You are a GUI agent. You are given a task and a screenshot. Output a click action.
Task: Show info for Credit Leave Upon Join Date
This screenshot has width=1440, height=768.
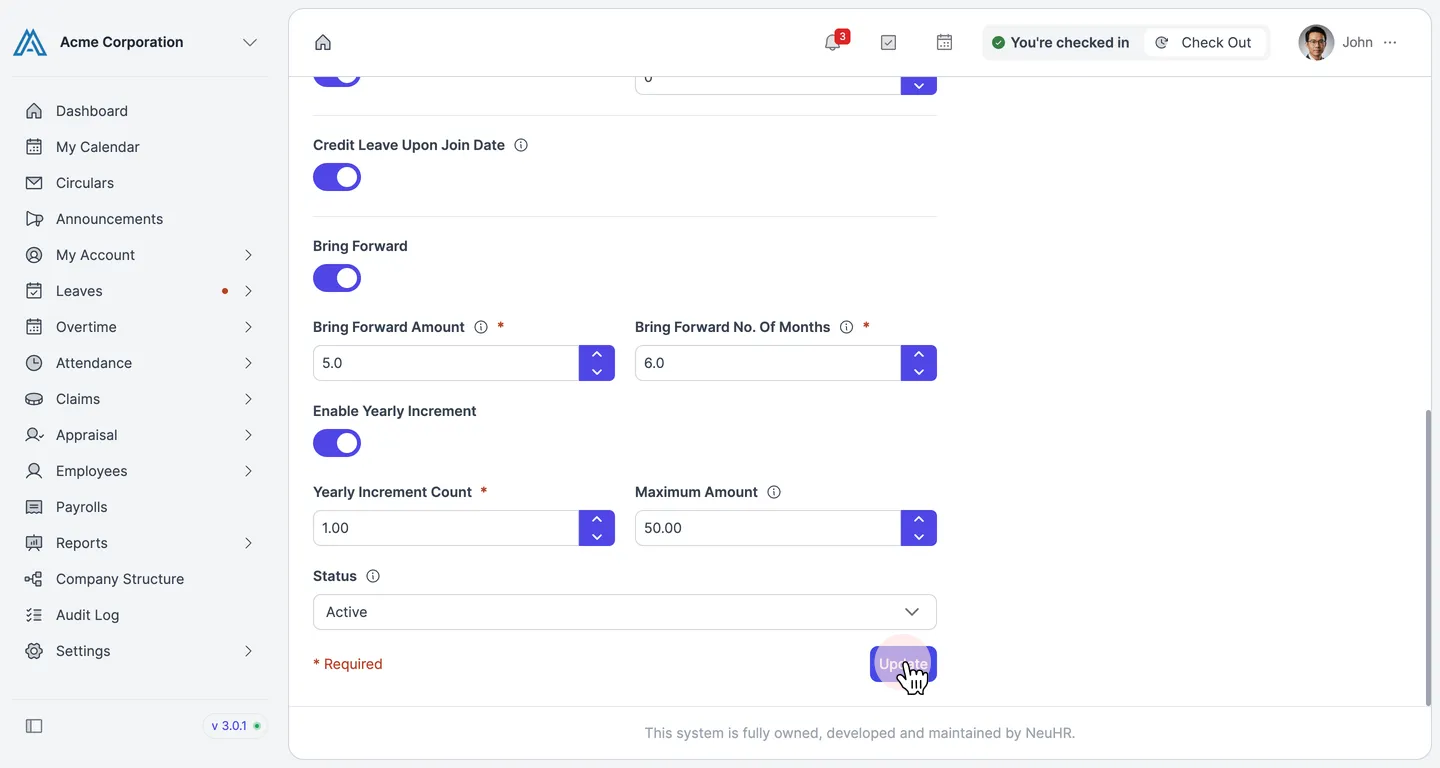(521, 145)
